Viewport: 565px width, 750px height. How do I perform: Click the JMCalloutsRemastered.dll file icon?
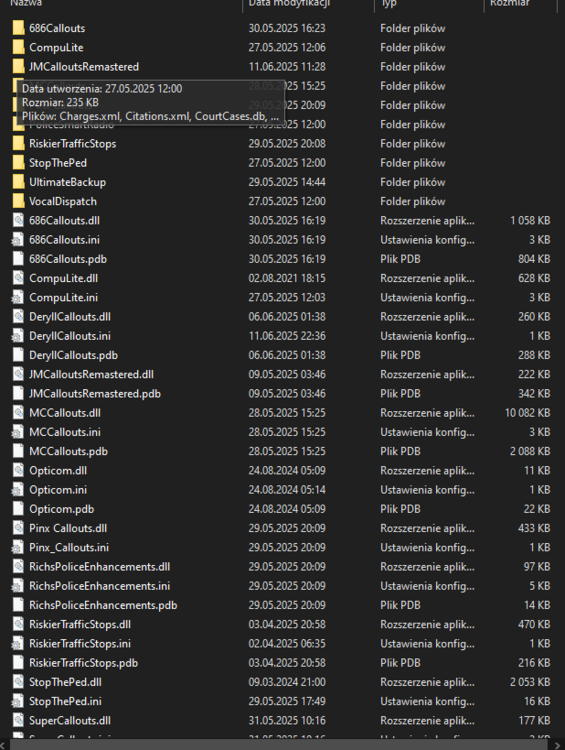pos(18,374)
